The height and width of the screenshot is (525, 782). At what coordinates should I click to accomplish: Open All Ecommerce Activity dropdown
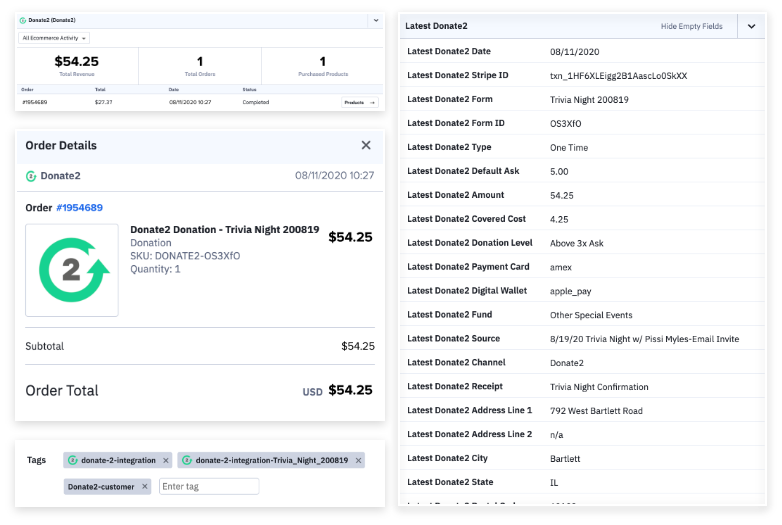pos(54,38)
